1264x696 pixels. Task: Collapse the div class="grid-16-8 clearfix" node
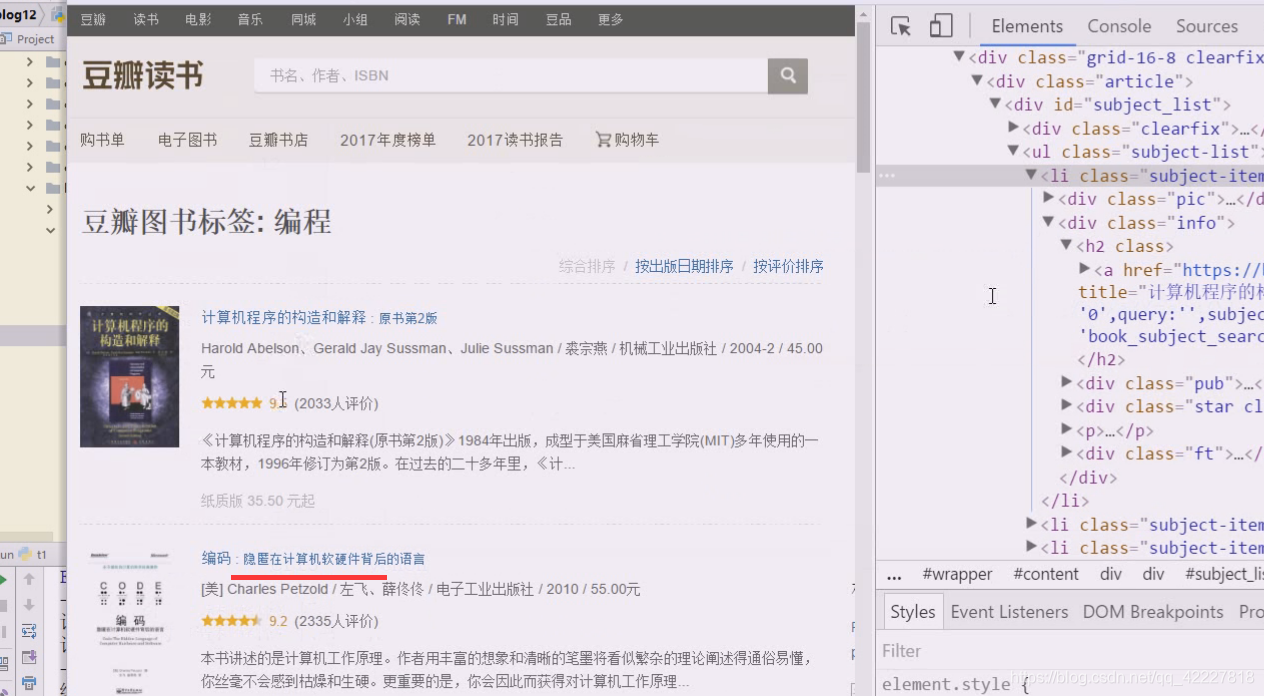(x=958, y=57)
